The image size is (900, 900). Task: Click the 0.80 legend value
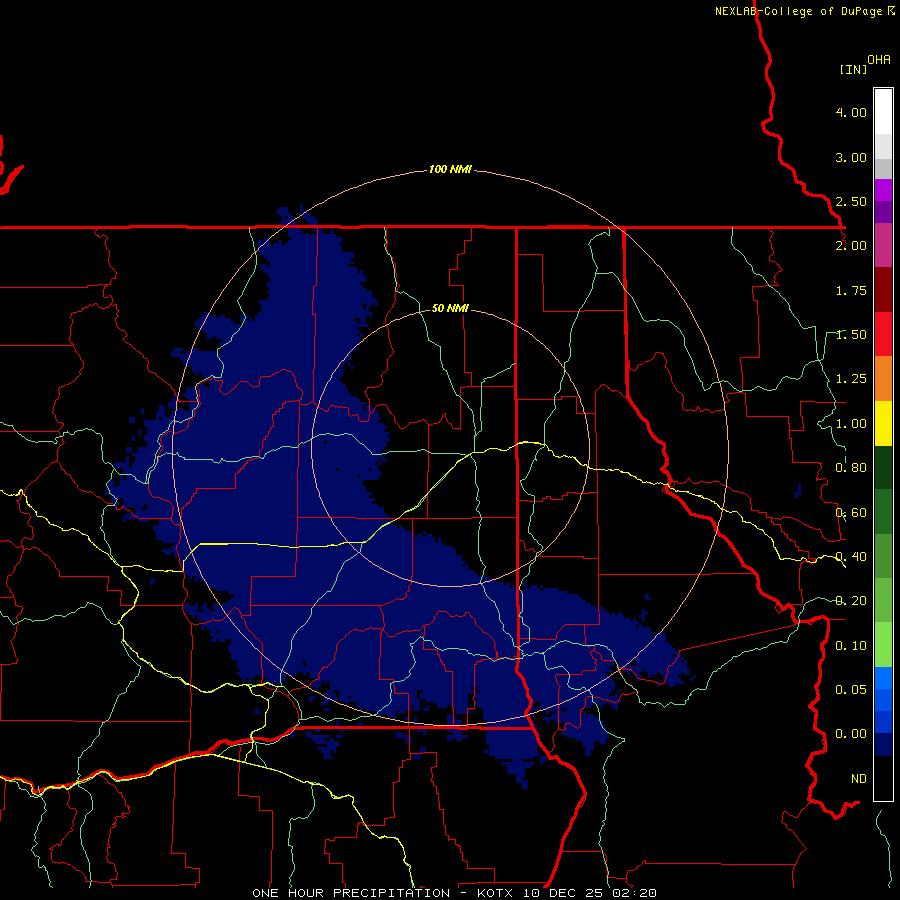pos(851,468)
